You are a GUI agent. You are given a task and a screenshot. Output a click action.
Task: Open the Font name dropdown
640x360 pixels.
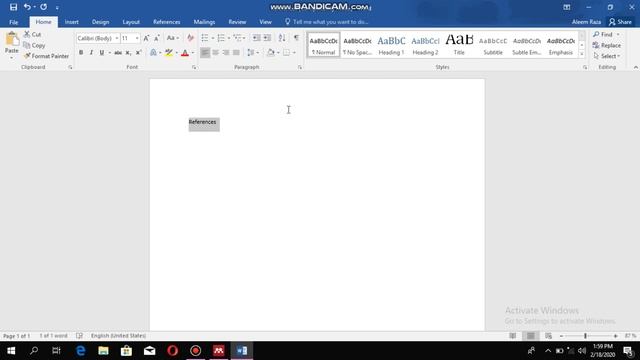click(x=117, y=38)
